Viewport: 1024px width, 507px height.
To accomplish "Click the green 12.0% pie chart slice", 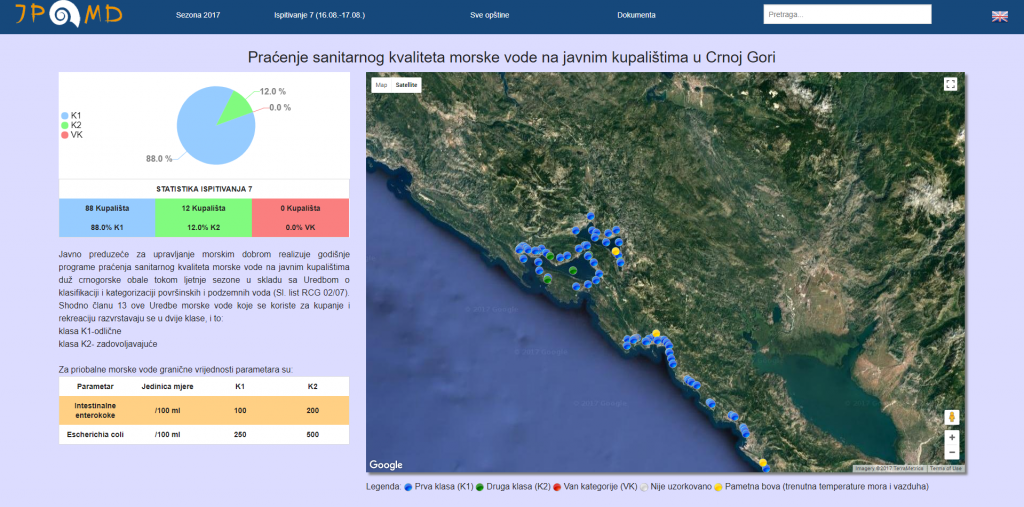I will pyautogui.click(x=234, y=108).
